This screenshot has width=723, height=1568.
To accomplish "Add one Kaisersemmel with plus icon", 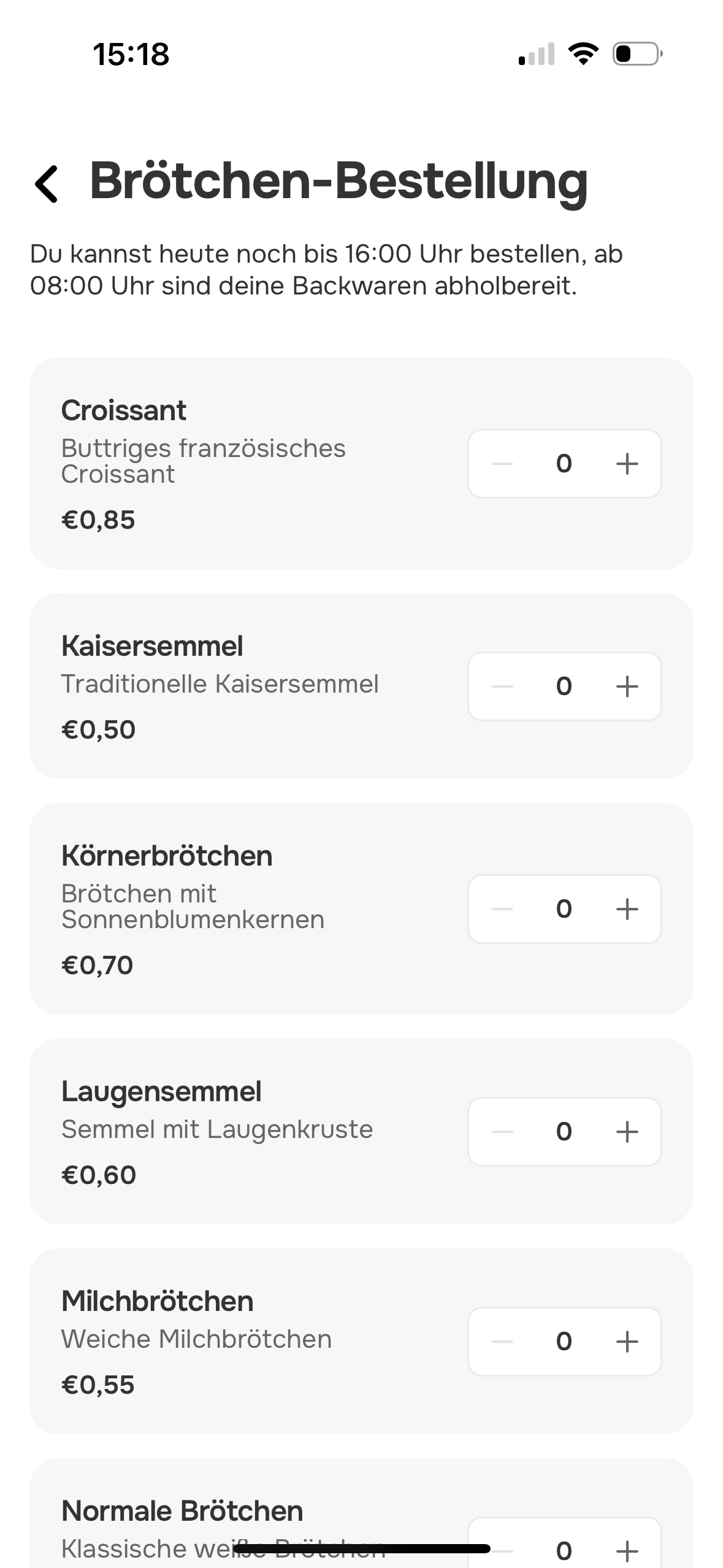I will [x=627, y=686].
